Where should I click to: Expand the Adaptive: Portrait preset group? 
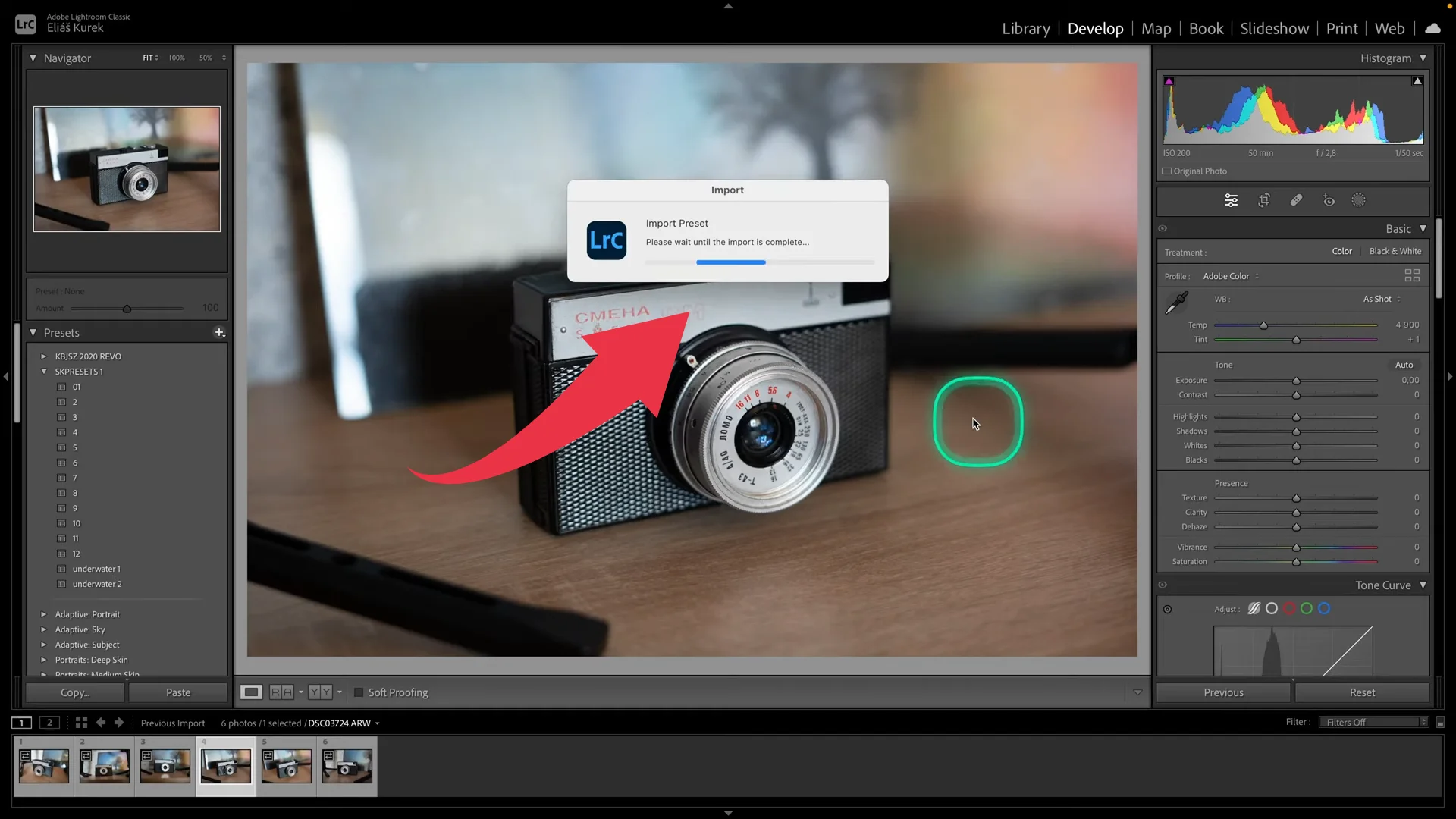point(44,614)
